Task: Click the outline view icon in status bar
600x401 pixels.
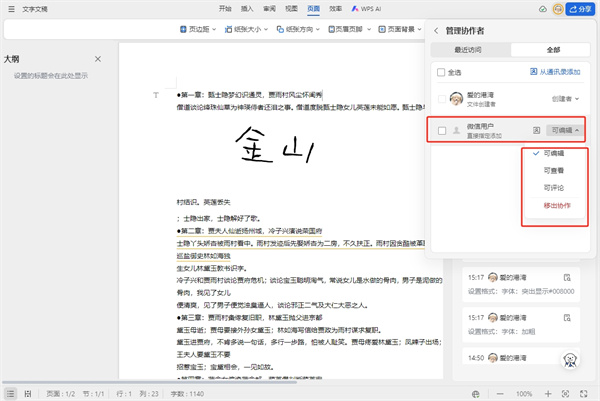Action: coord(10,394)
